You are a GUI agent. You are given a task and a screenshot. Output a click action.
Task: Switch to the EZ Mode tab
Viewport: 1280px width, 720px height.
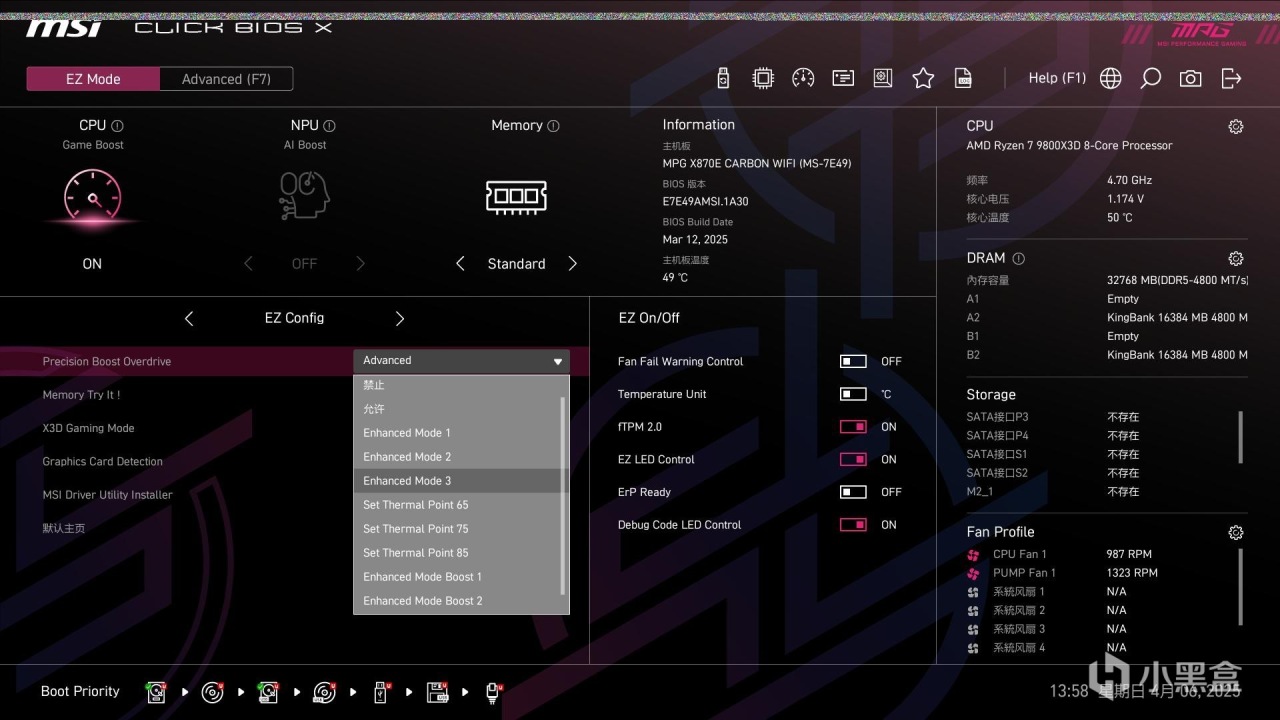(x=93, y=79)
